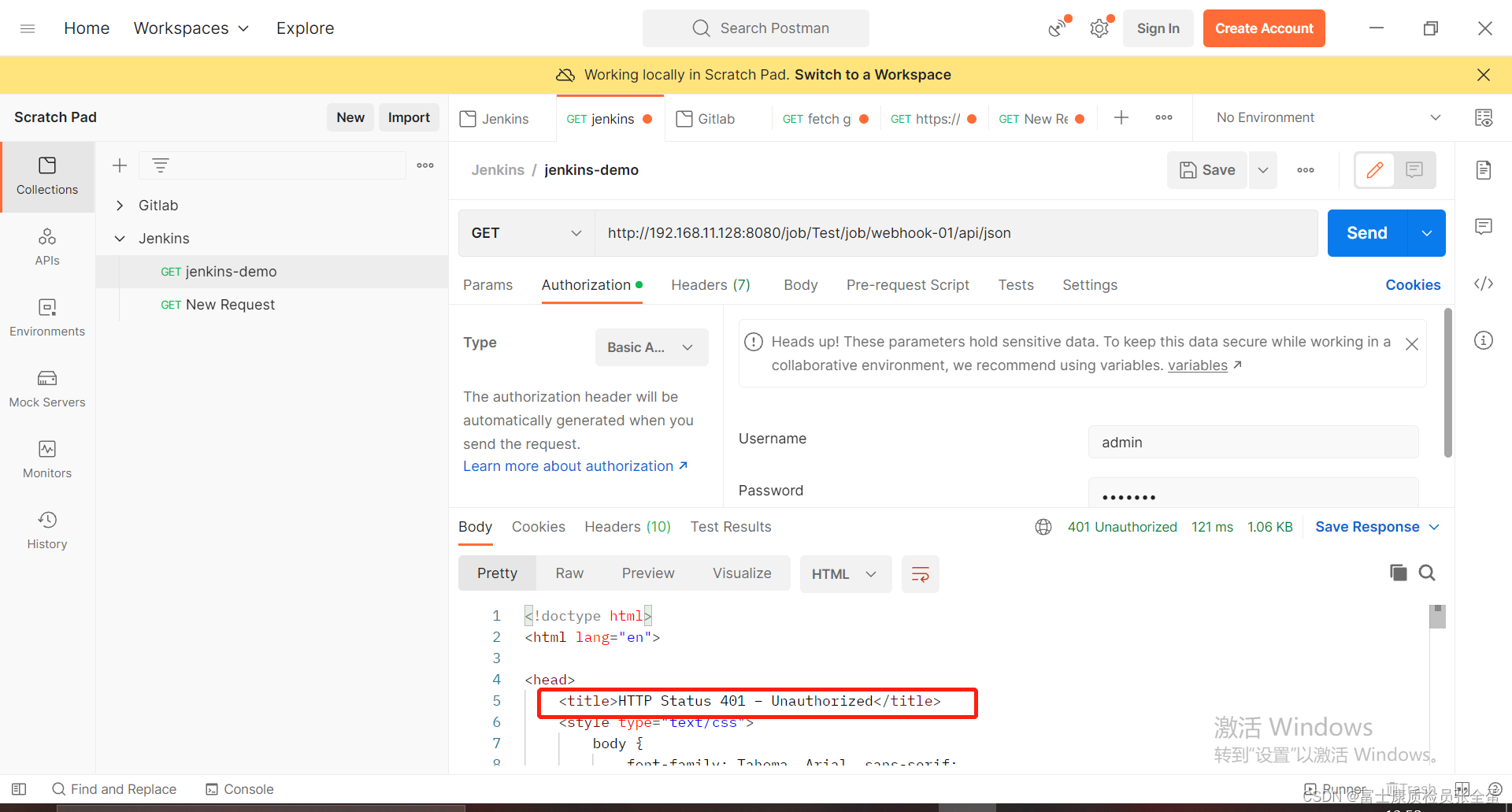
Task: Switch to comment mode icon
Action: (x=1414, y=170)
